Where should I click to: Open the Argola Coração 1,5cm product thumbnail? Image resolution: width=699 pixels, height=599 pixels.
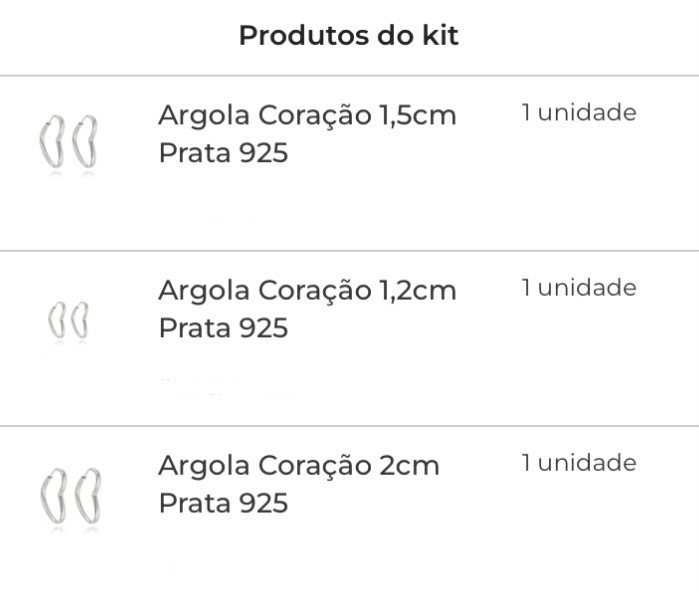[68, 142]
